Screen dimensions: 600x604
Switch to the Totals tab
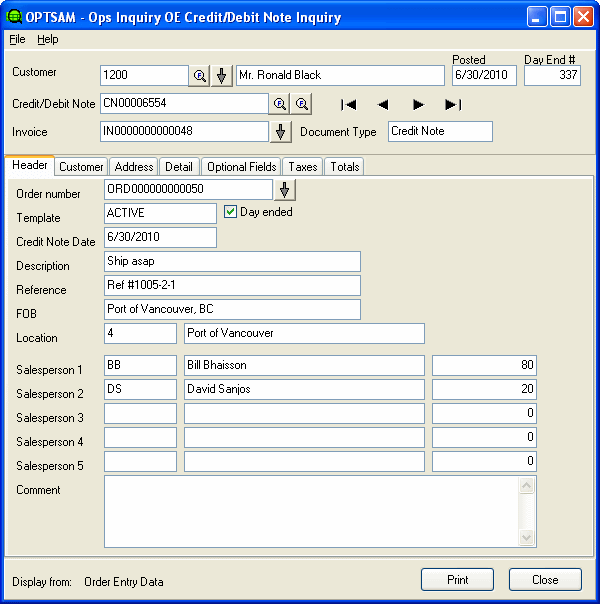[x=343, y=167]
